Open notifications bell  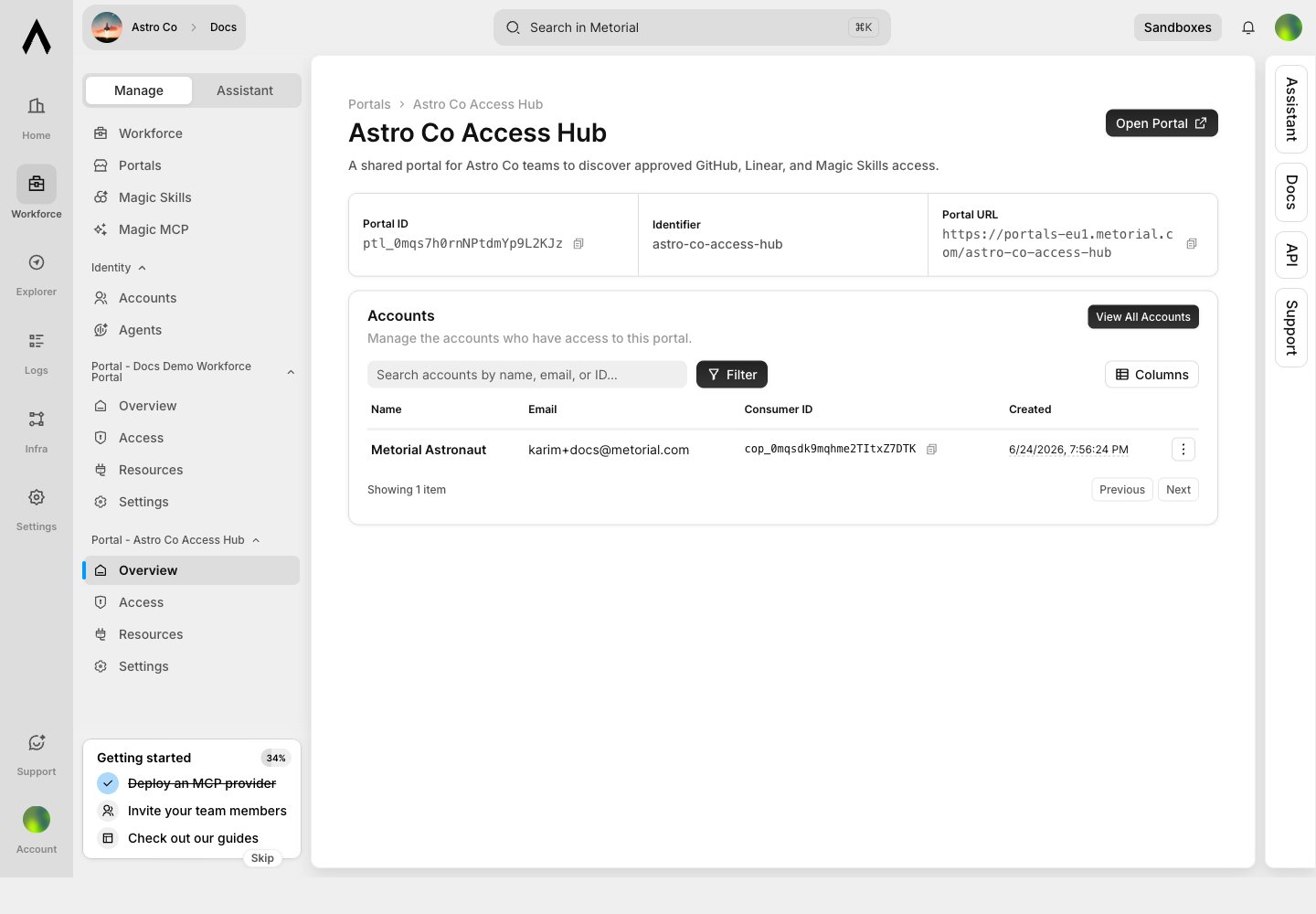tap(1248, 27)
